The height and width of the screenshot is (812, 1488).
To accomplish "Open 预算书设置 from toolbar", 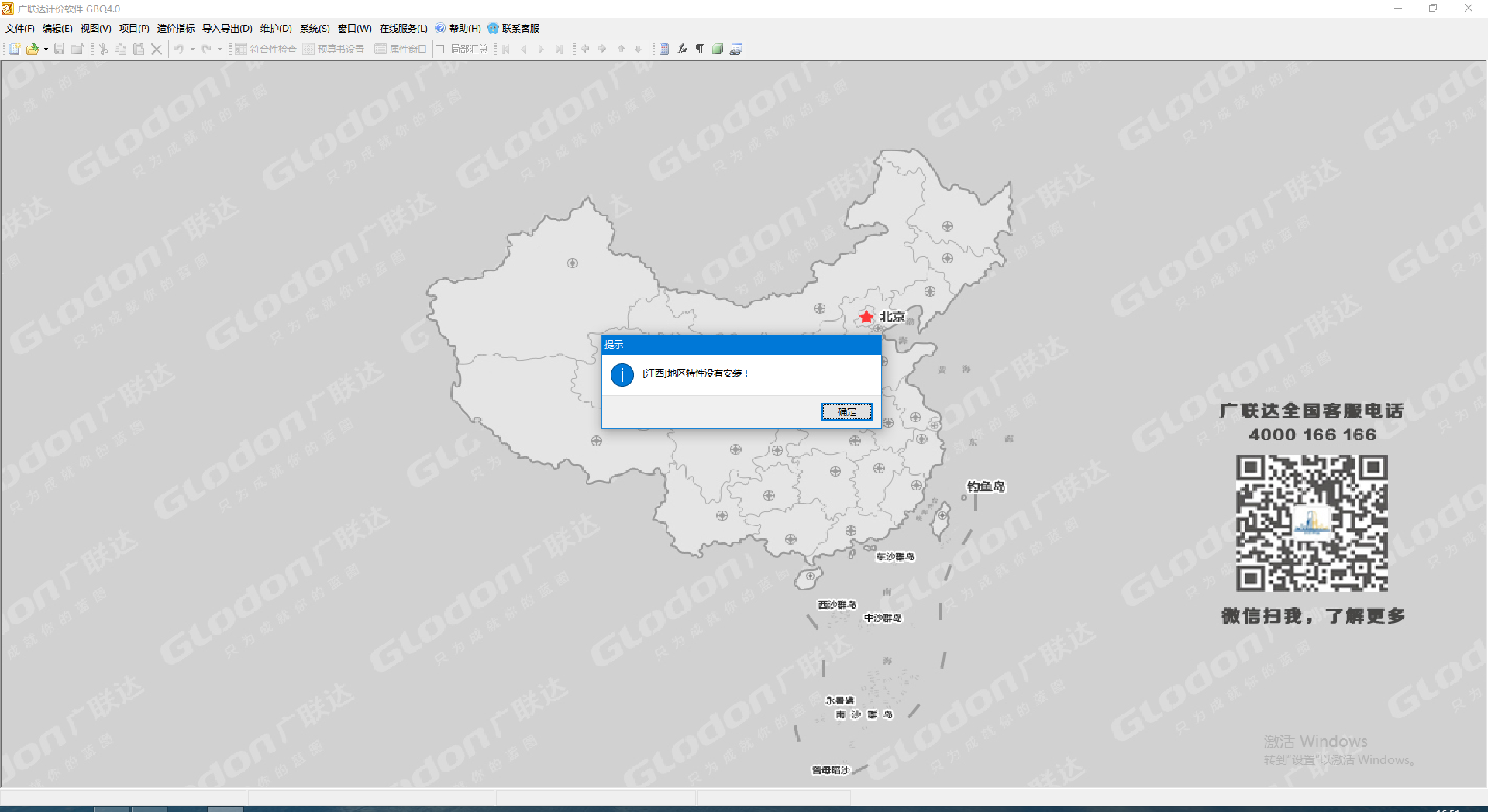I will tap(333, 49).
